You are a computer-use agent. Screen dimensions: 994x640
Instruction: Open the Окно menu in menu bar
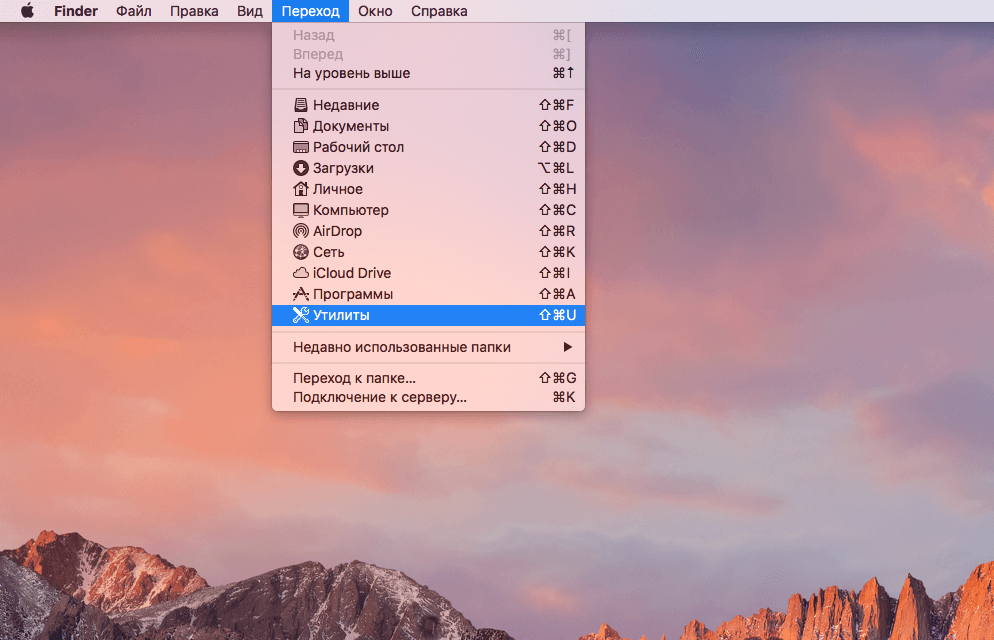(x=375, y=11)
